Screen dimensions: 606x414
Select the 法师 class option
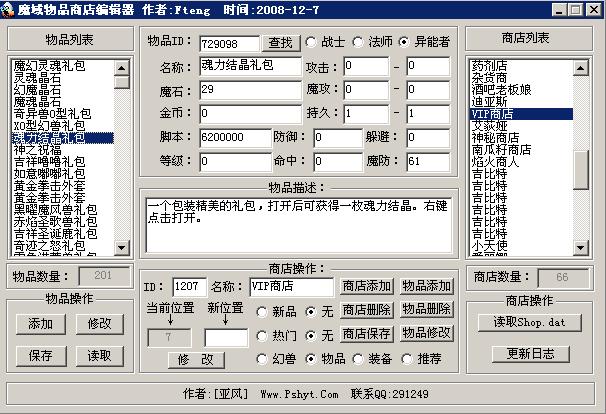click(361, 43)
